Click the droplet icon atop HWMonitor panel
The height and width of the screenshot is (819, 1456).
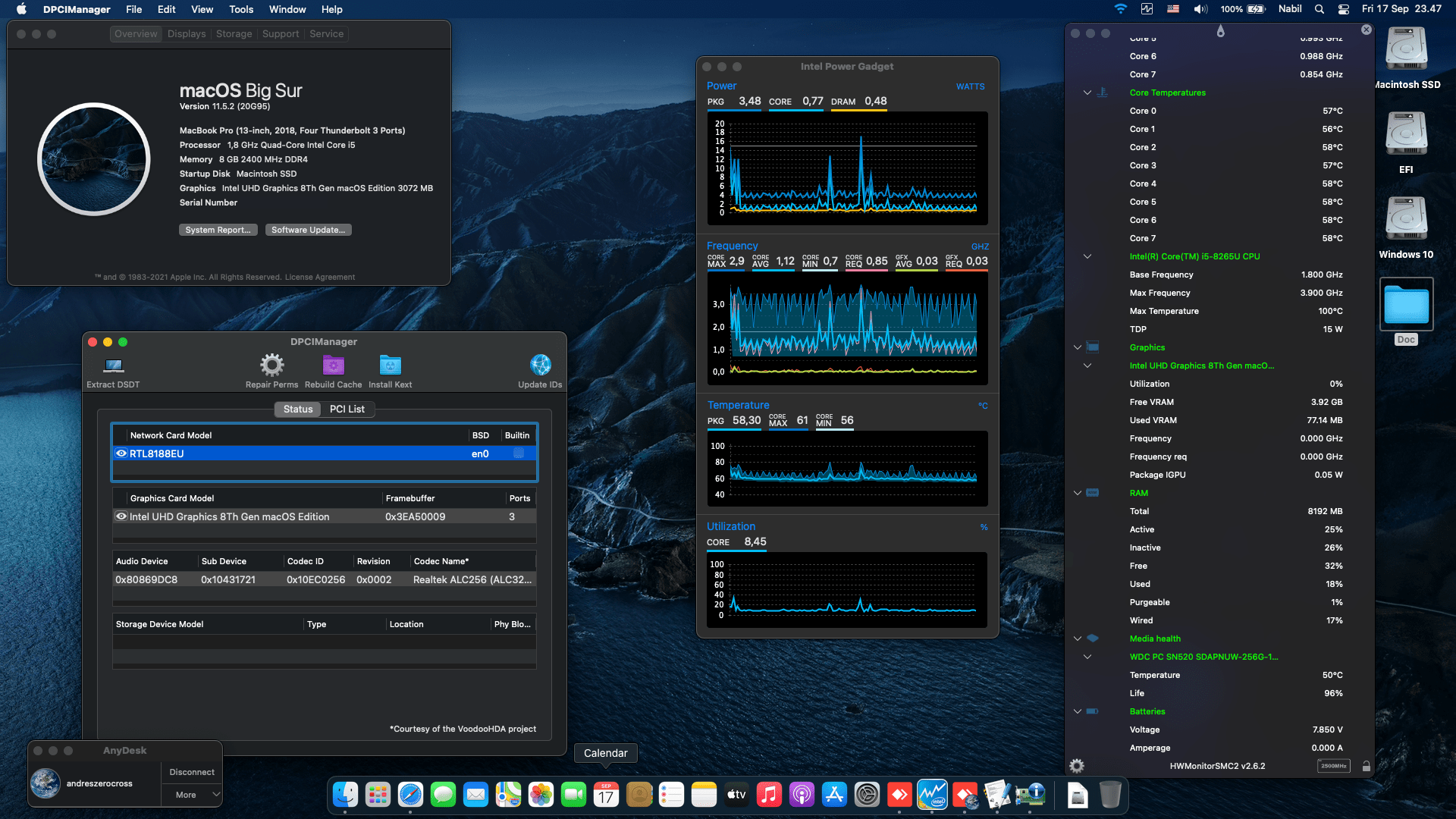1220,31
